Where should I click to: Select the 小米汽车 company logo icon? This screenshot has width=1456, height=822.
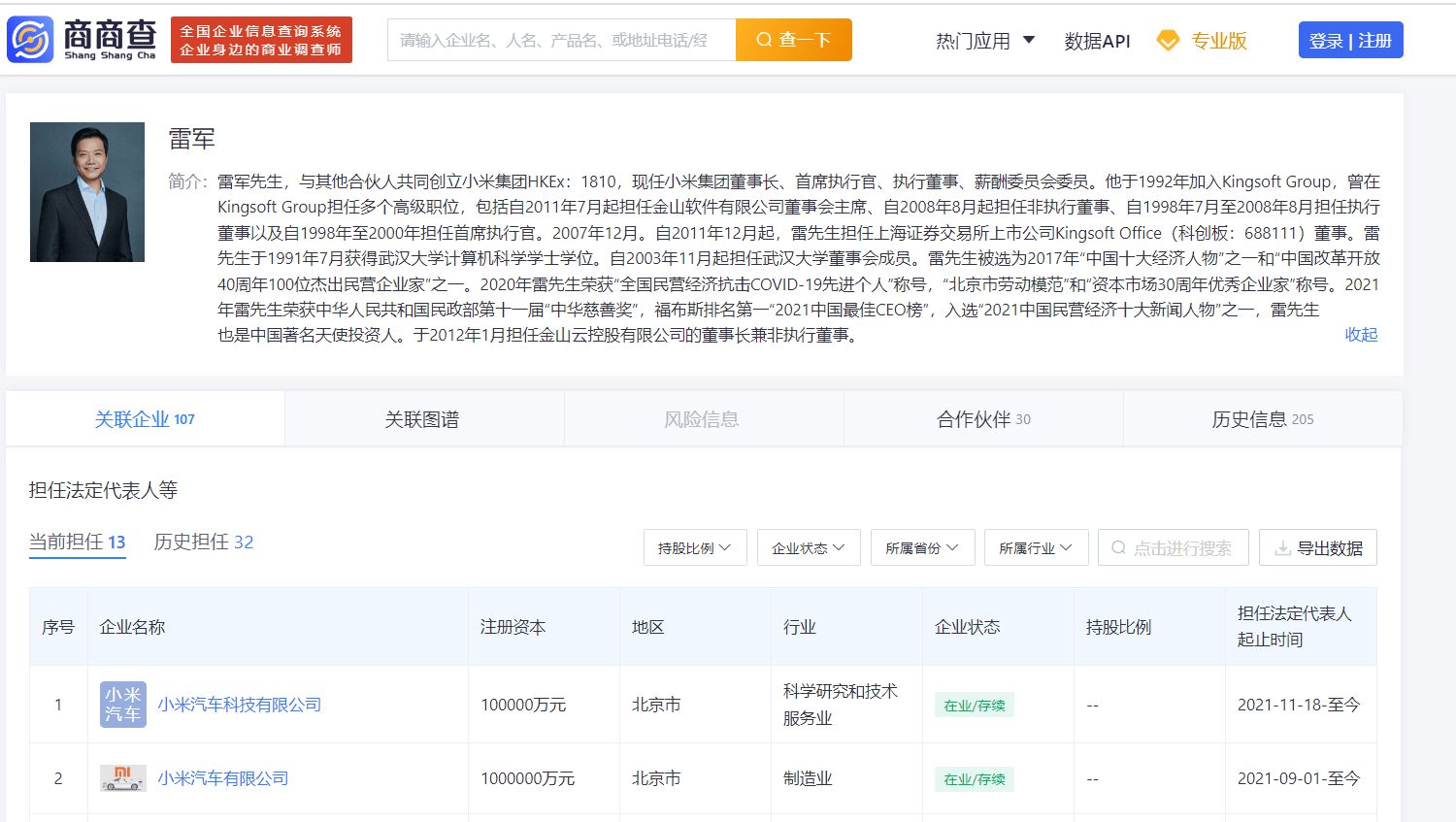[123, 705]
